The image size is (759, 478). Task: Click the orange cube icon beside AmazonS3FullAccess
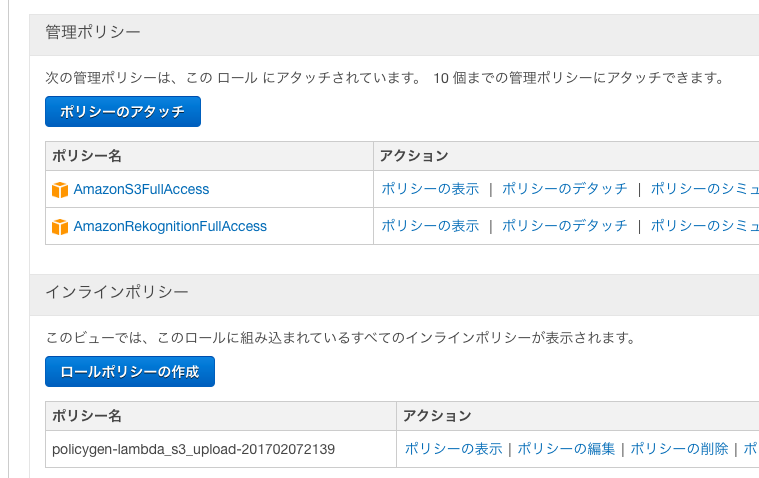click(60, 189)
